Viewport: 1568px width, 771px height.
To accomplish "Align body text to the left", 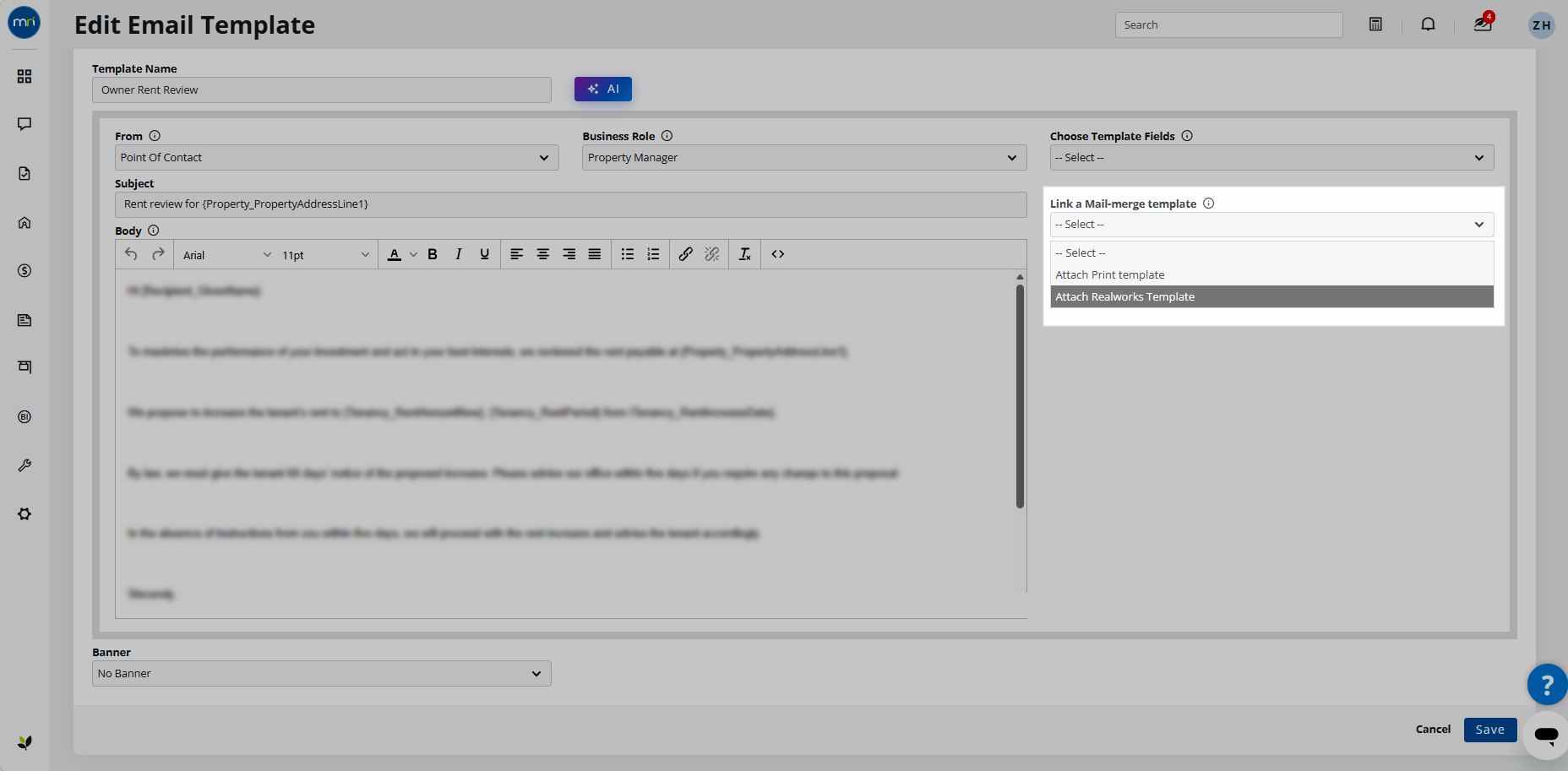I will pos(517,254).
